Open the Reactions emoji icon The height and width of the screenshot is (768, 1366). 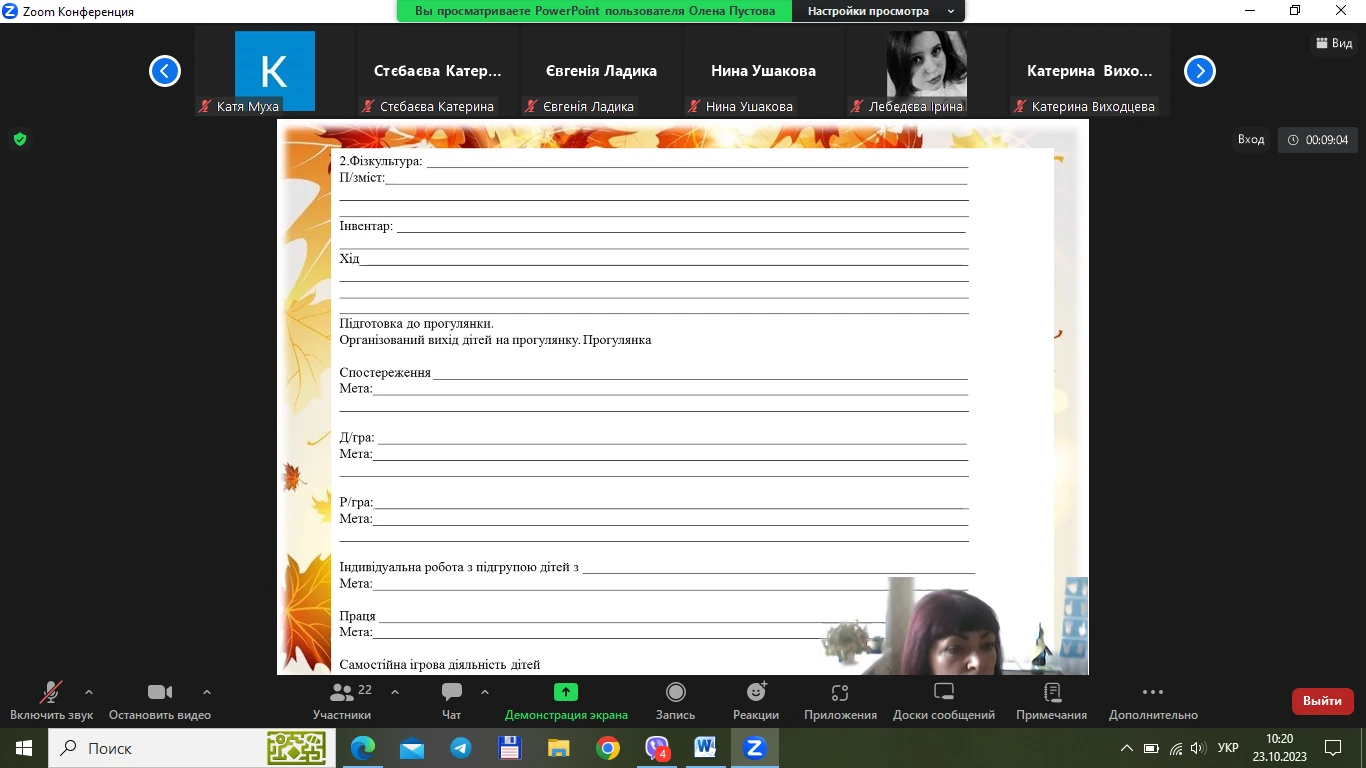click(x=756, y=693)
